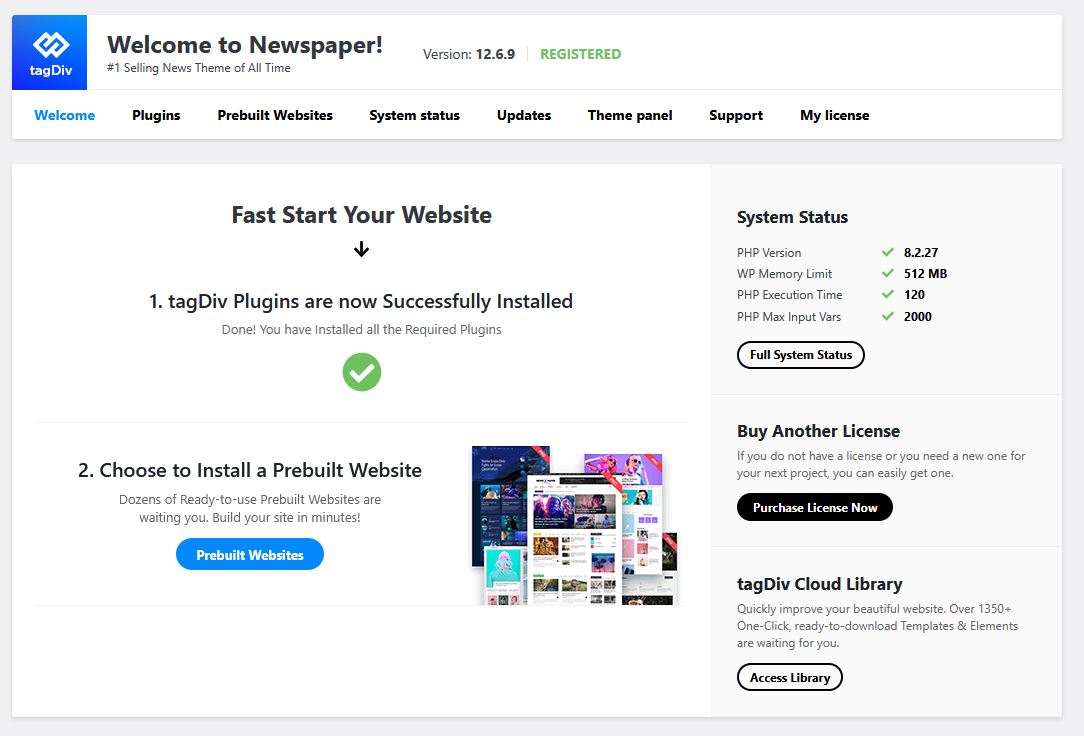The image size is (1084, 736).
Task: Open Full System Status
Action: [x=801, y=355]
